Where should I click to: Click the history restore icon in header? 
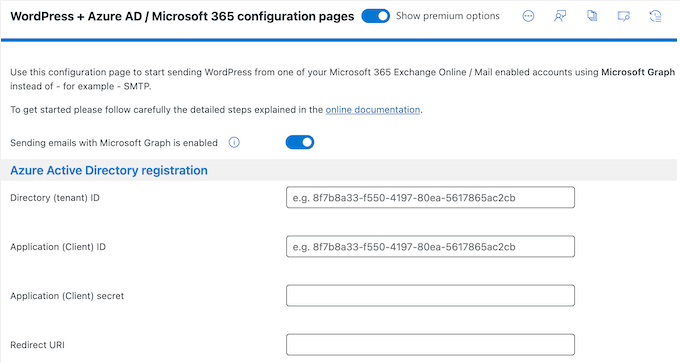point(655,16)
